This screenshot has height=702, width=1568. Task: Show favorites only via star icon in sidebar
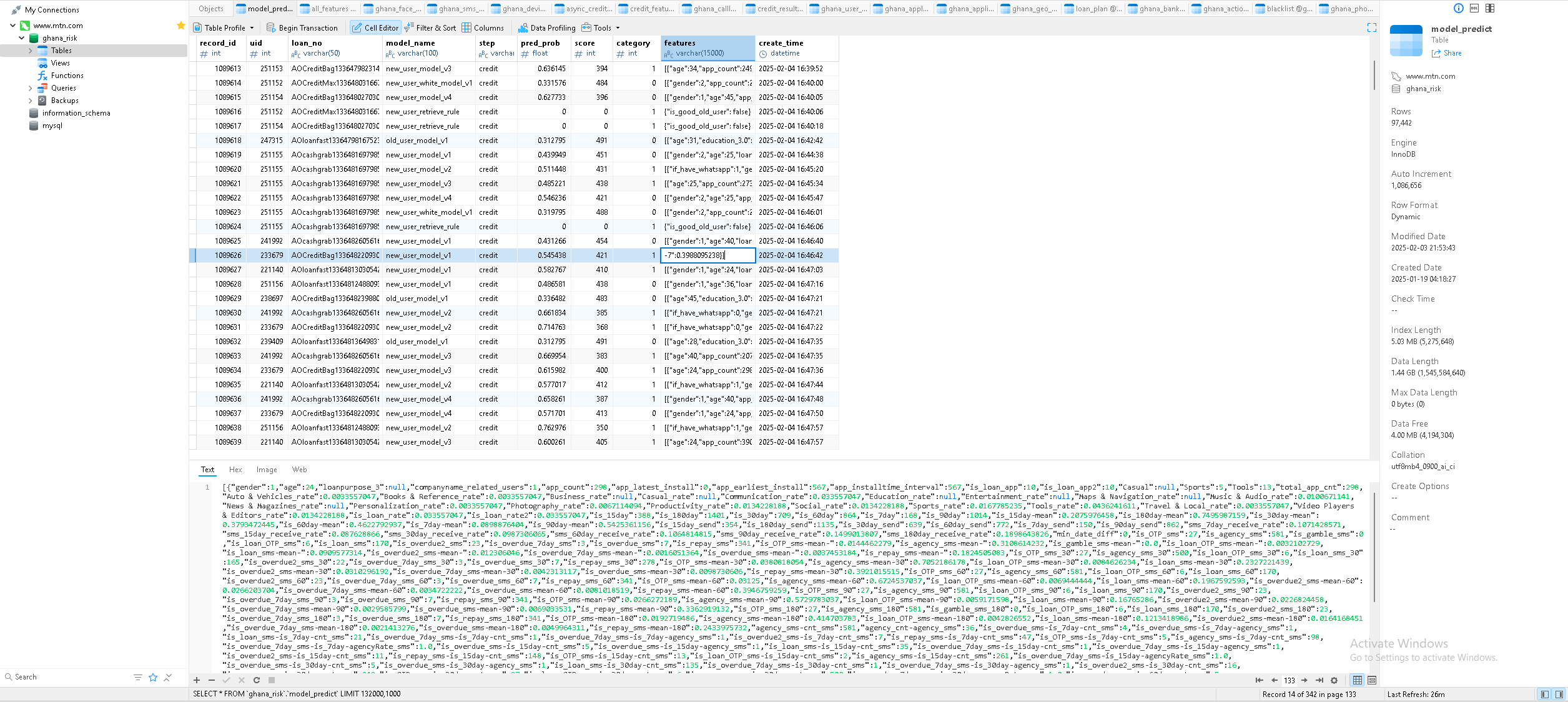pos(153,677)
